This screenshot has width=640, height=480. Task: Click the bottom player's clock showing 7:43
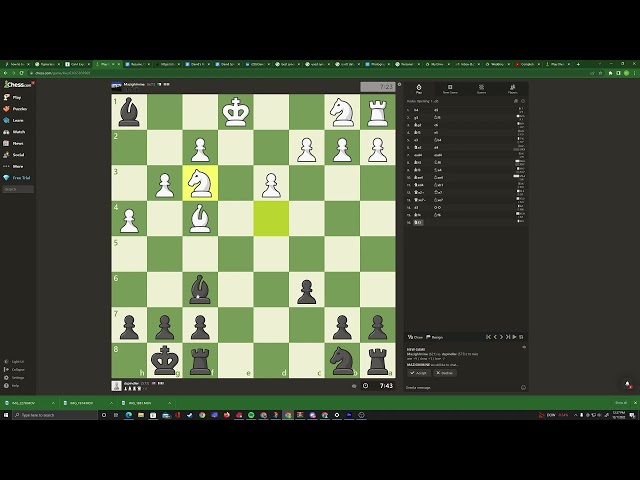pos(378,386)
